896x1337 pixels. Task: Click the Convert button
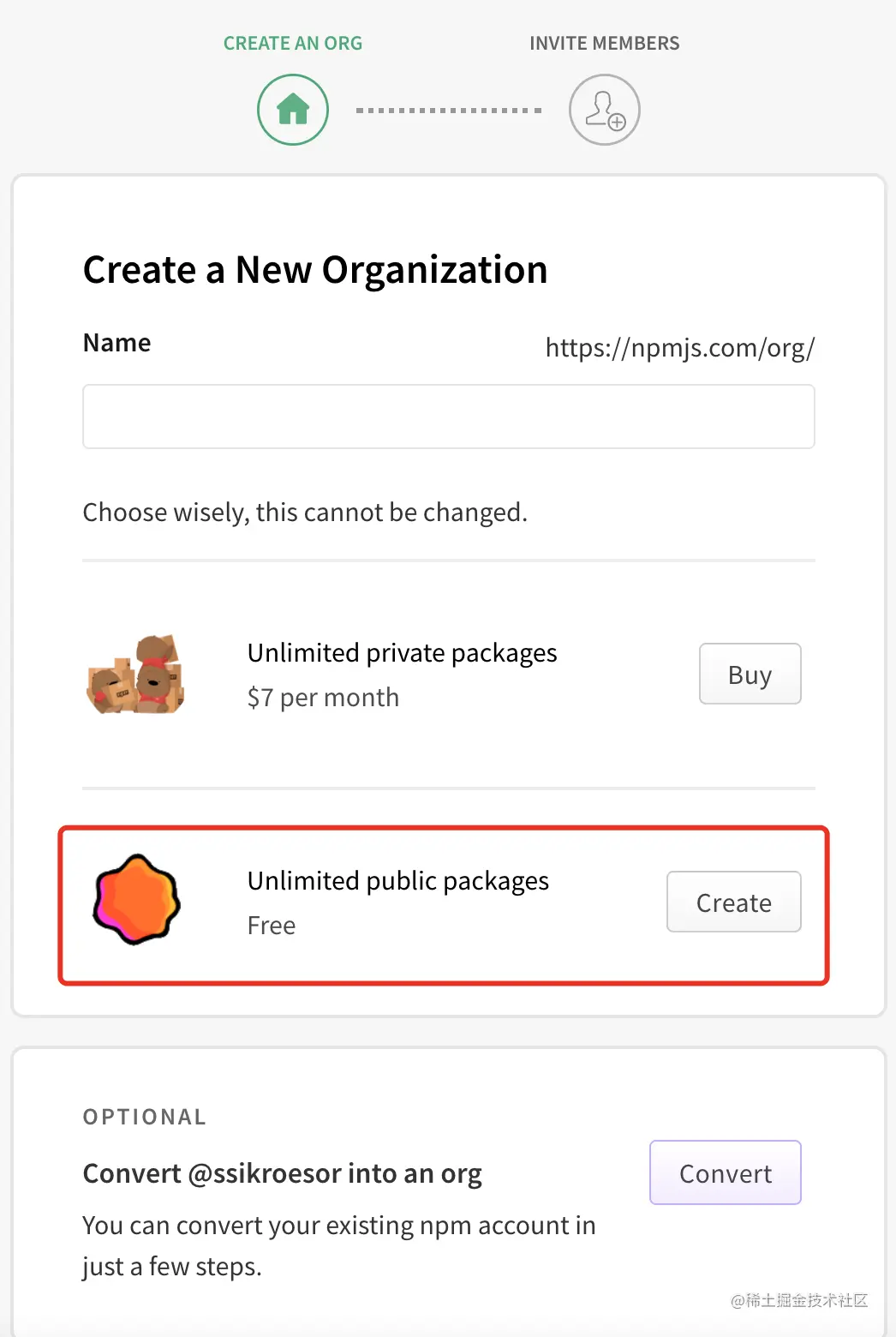(725, 1172)
